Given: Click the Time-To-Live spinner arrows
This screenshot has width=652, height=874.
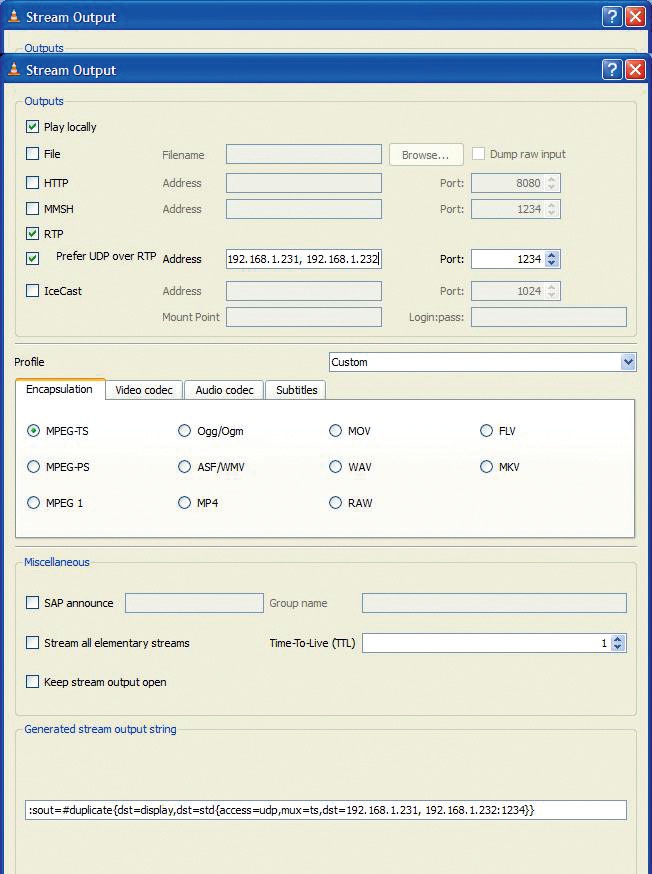Looking at the screenshot, I should click(617, 643).
